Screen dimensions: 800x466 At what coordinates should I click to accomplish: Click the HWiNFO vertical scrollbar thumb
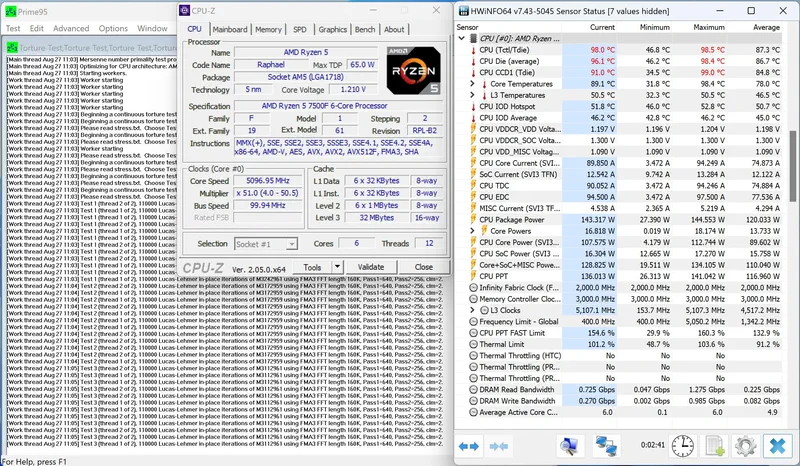click(x=793, y=166)
